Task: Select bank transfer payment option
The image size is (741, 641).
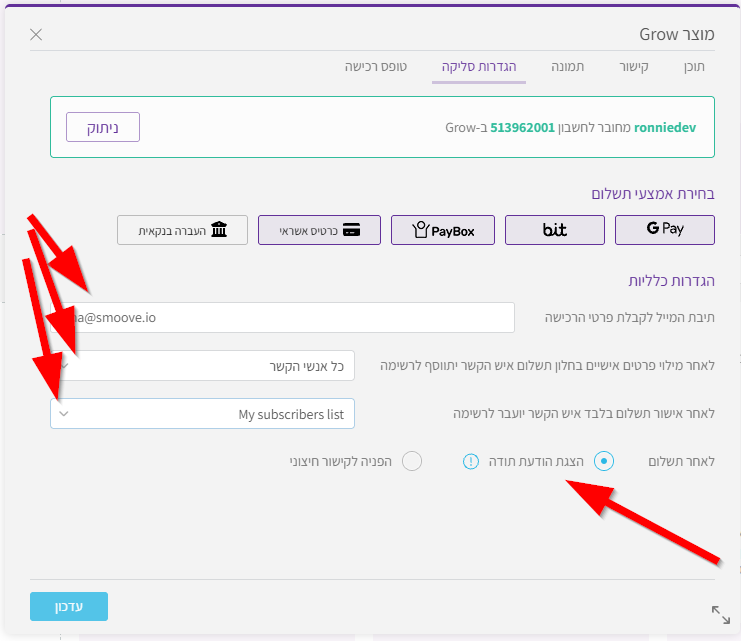Action: 182,230
